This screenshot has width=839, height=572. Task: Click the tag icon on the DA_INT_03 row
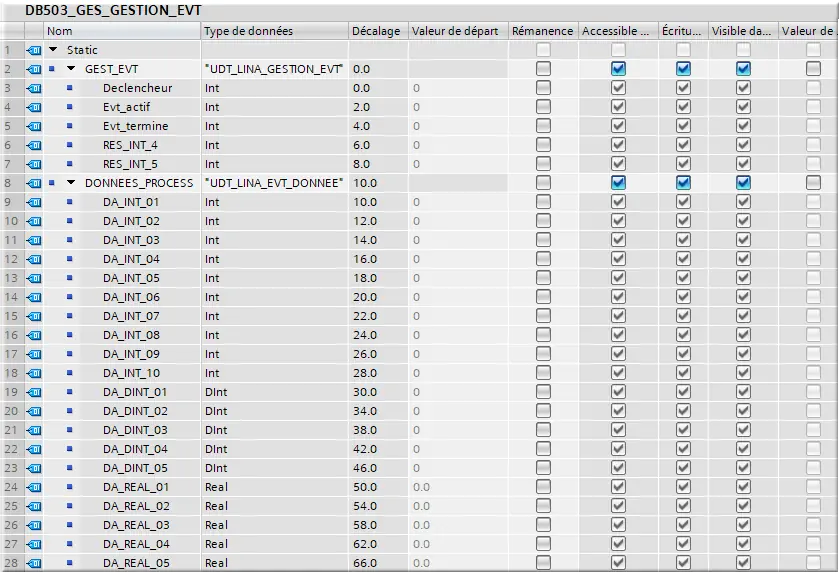point(34,240)
